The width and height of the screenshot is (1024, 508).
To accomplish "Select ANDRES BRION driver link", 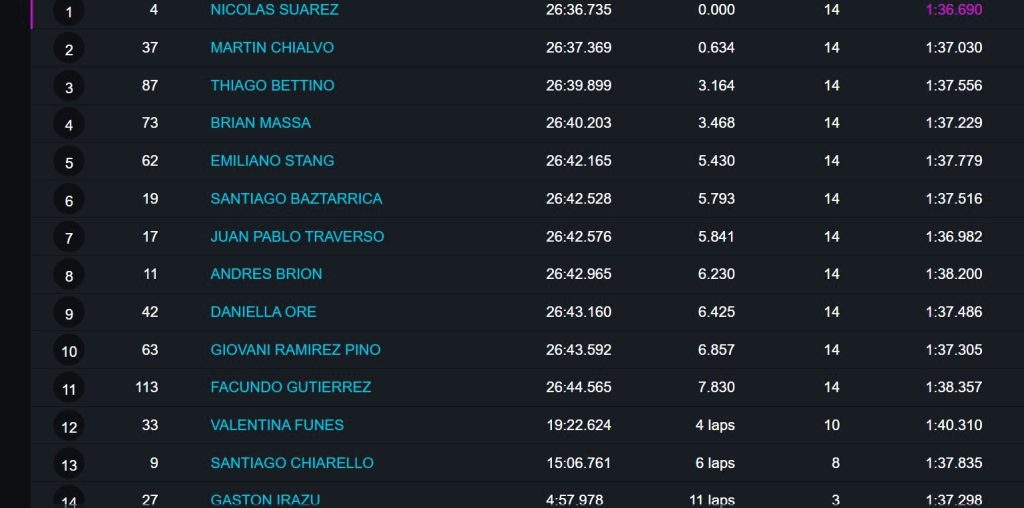I will 266,274.
